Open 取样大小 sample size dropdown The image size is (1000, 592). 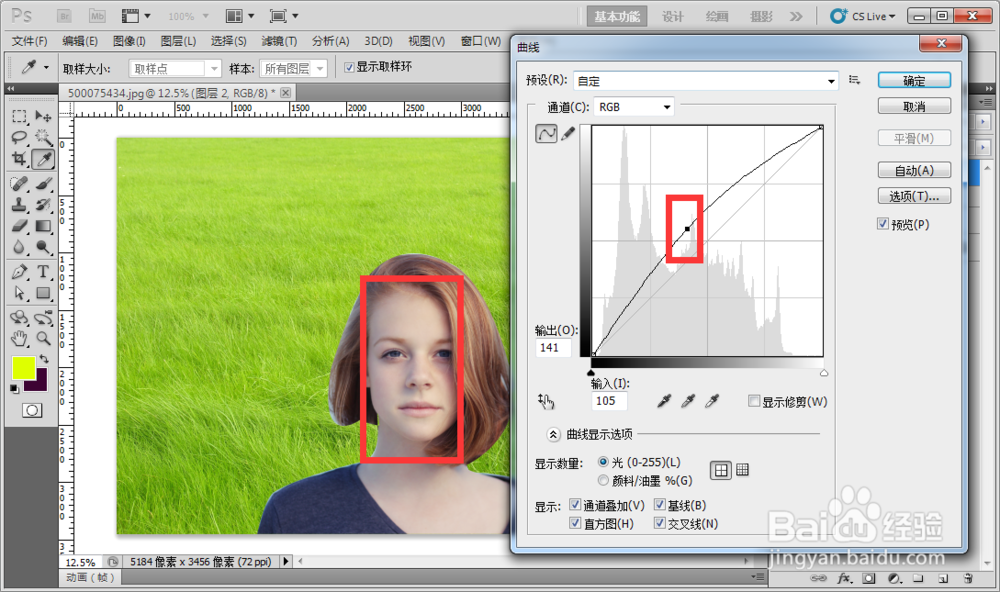click(175, 68)
